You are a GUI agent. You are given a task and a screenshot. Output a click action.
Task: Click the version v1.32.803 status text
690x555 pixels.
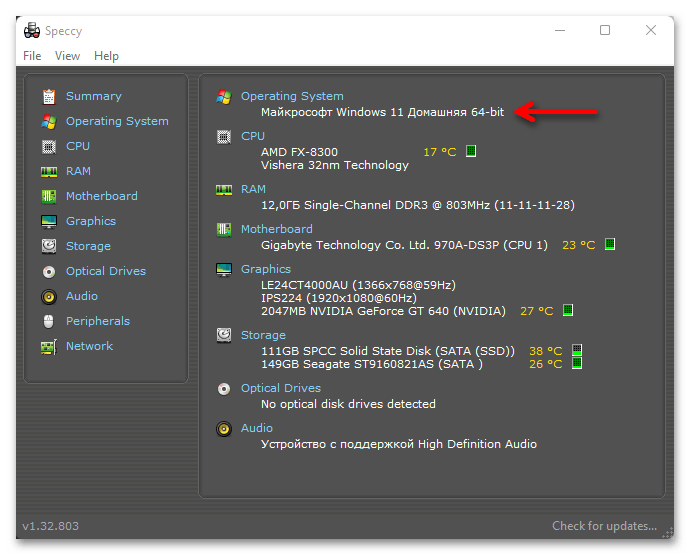pyautogui.click(x=51, y=526)
